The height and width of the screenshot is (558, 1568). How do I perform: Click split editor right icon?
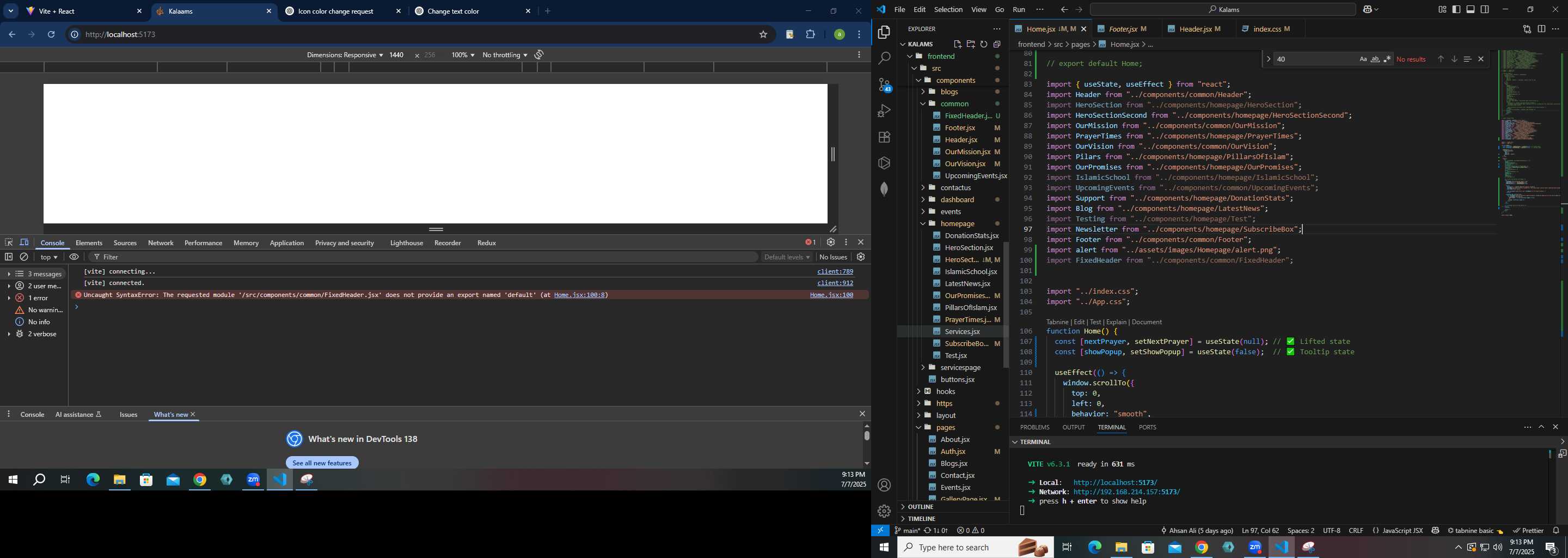click(1541, 29)
